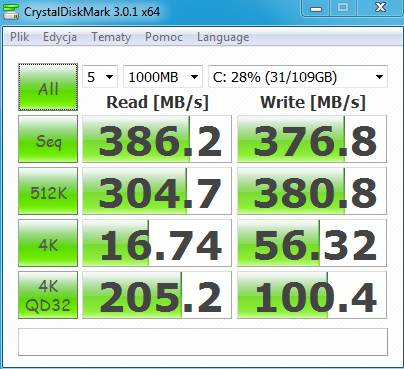This screenshot has height=369, width=404.
Task: Open the Pomoc menu
Action: pyautogui.click(x=164, y=37)
